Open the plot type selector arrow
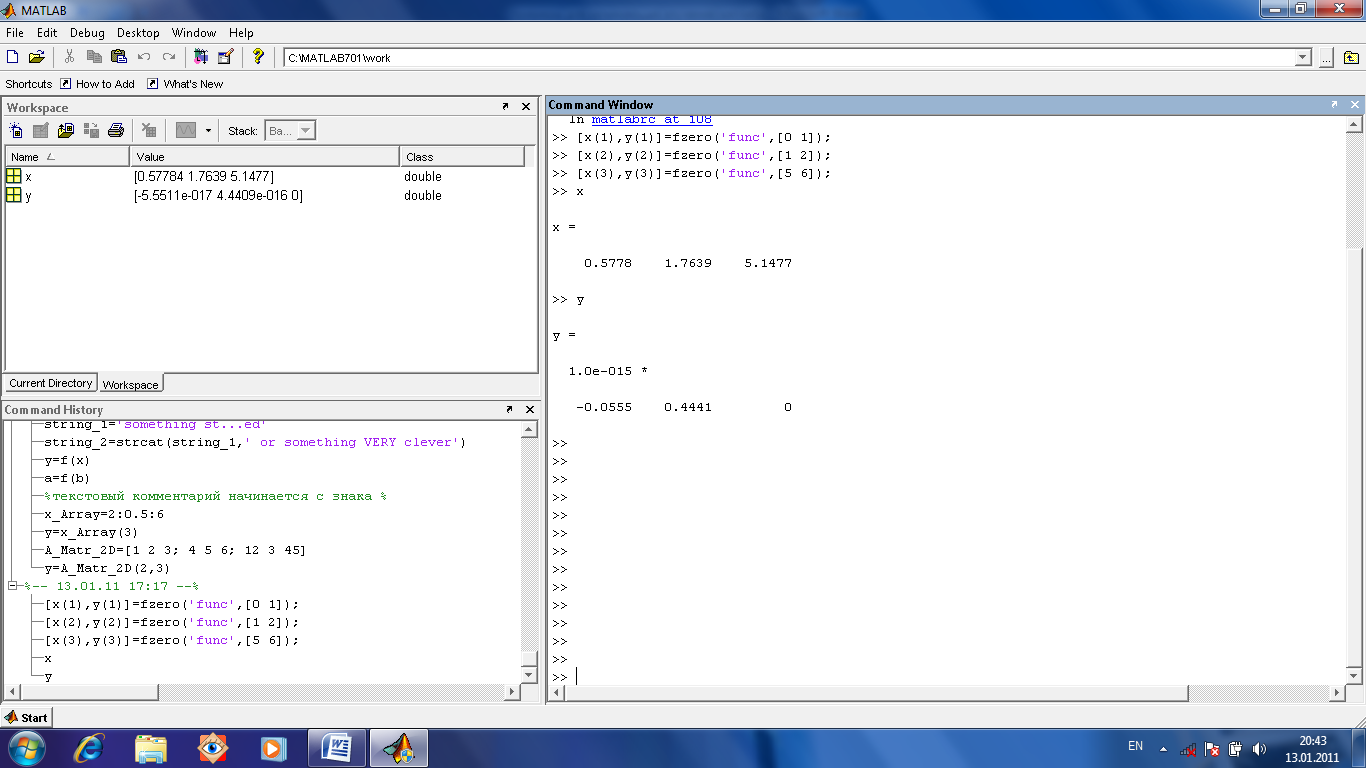Viewport: 1366px width, 768px height. (208, 130)
